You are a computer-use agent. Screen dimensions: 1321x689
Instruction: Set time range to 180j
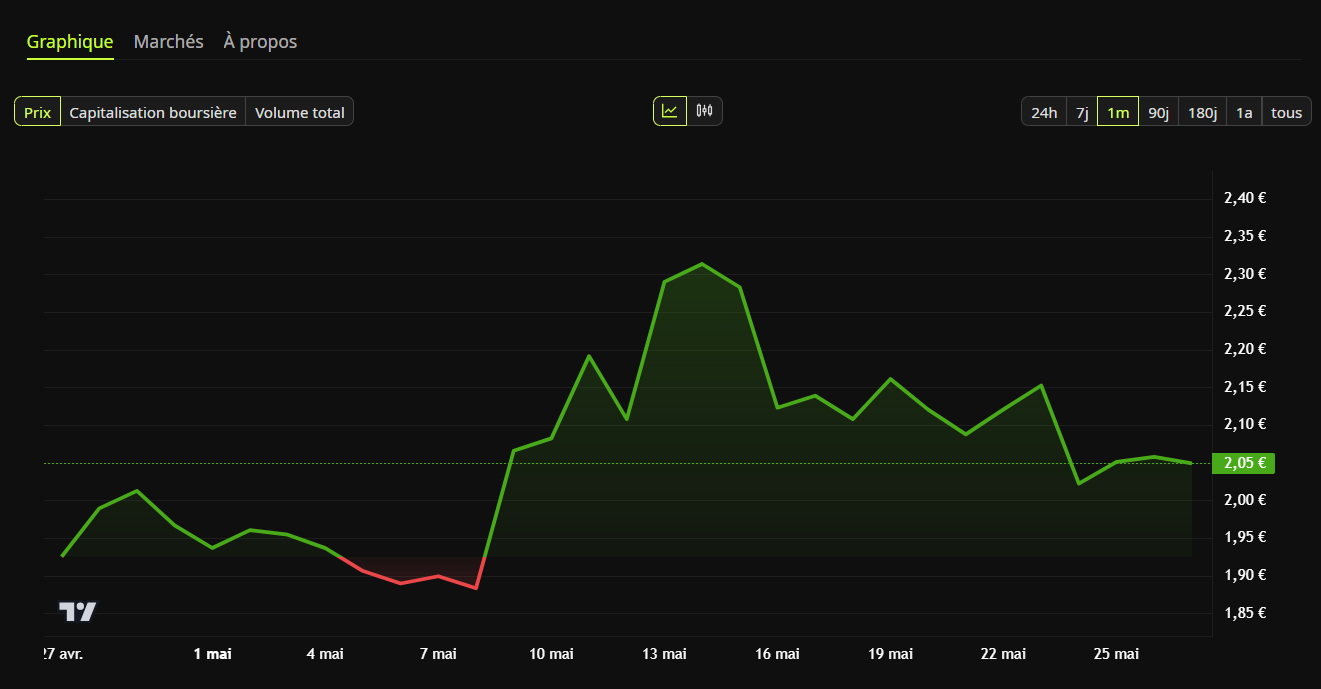tap(1202, 112)
